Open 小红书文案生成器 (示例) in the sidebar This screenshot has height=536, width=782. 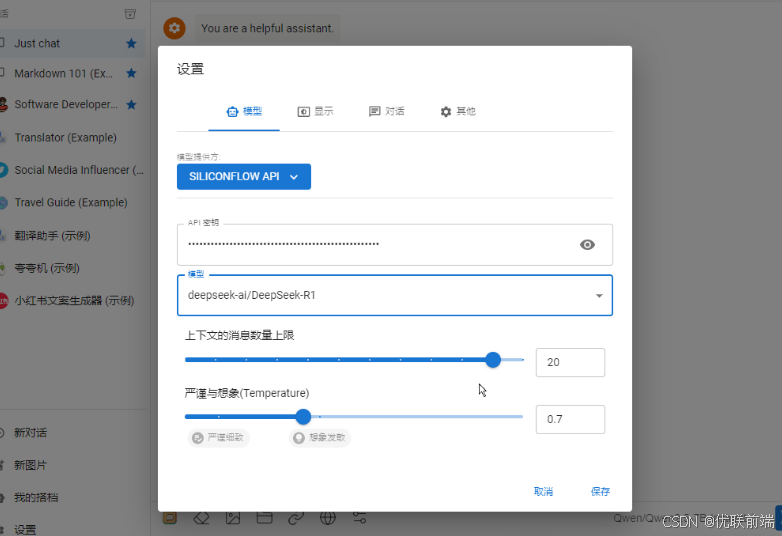click(74, 301)
